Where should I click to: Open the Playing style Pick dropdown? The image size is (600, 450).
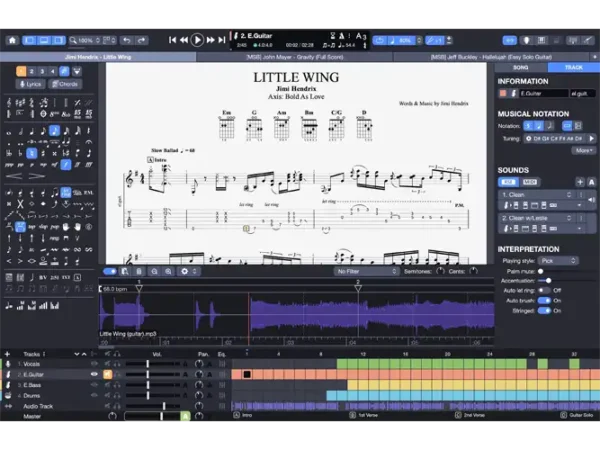[558, 261]
